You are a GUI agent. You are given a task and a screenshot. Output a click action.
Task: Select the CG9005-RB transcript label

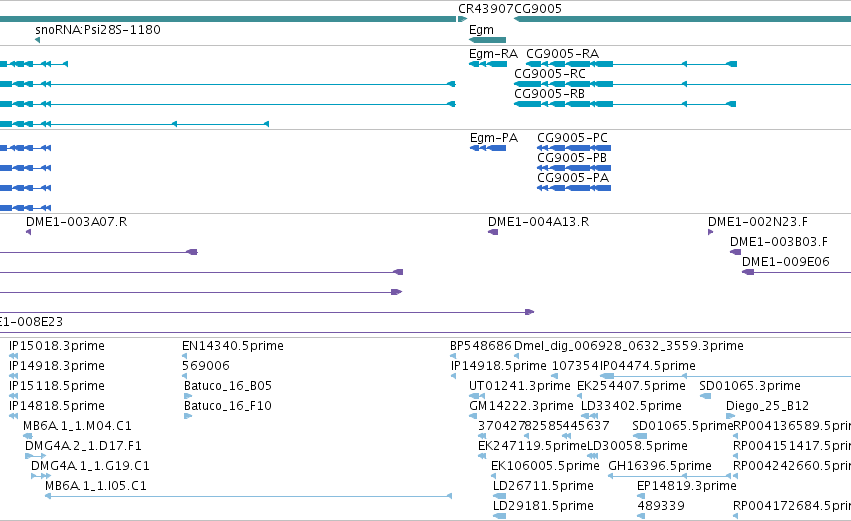(549, 94)
